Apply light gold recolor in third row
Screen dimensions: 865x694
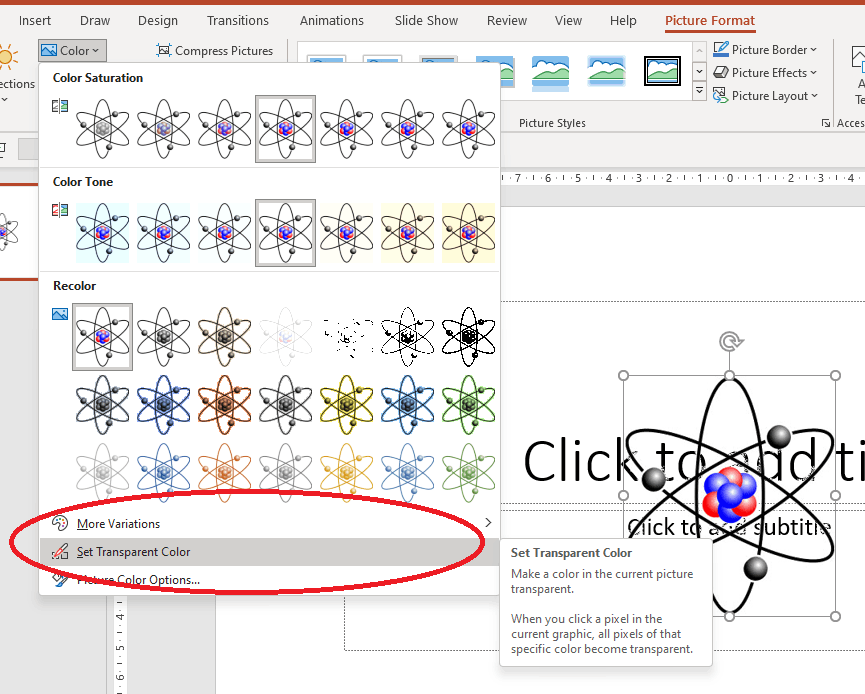point(346,472)
